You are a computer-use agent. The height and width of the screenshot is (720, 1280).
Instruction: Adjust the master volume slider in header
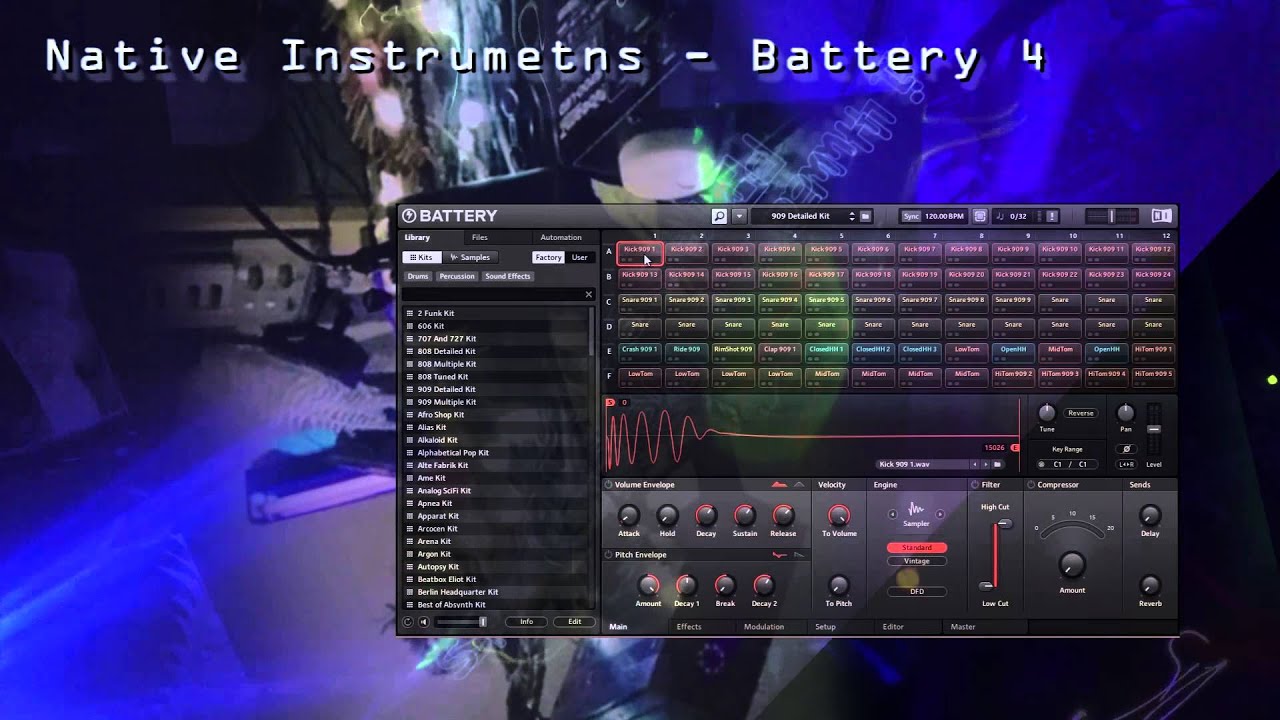(1112, 216)
